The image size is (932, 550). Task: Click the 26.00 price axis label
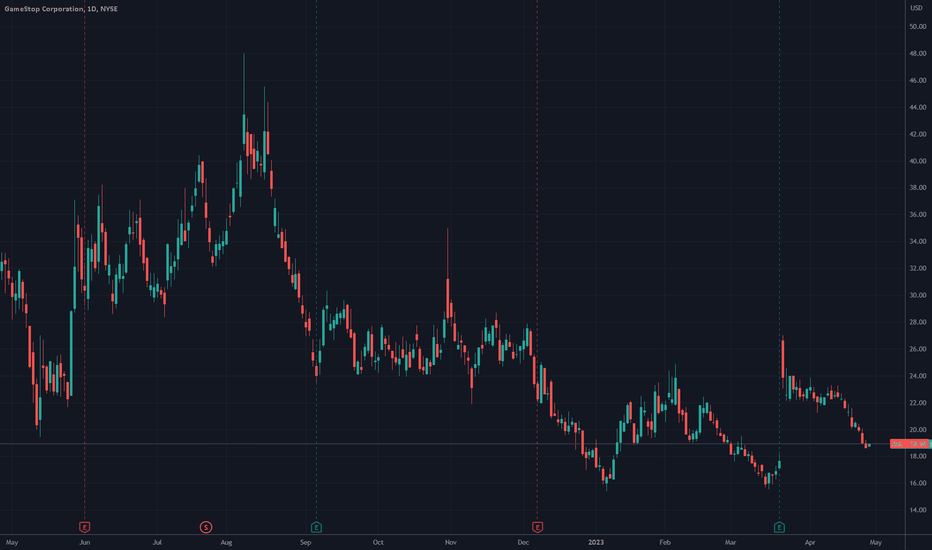[917, 348]
